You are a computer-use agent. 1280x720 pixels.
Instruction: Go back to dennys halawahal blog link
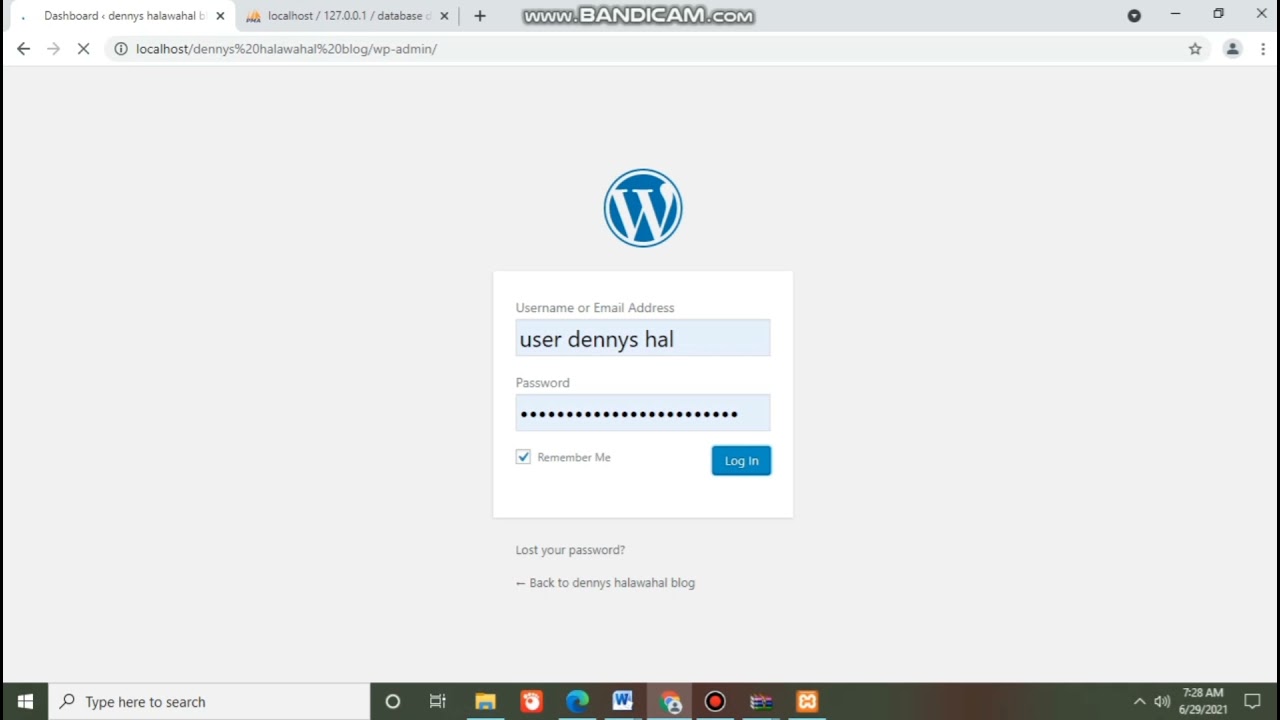click(x=605, y=583)
